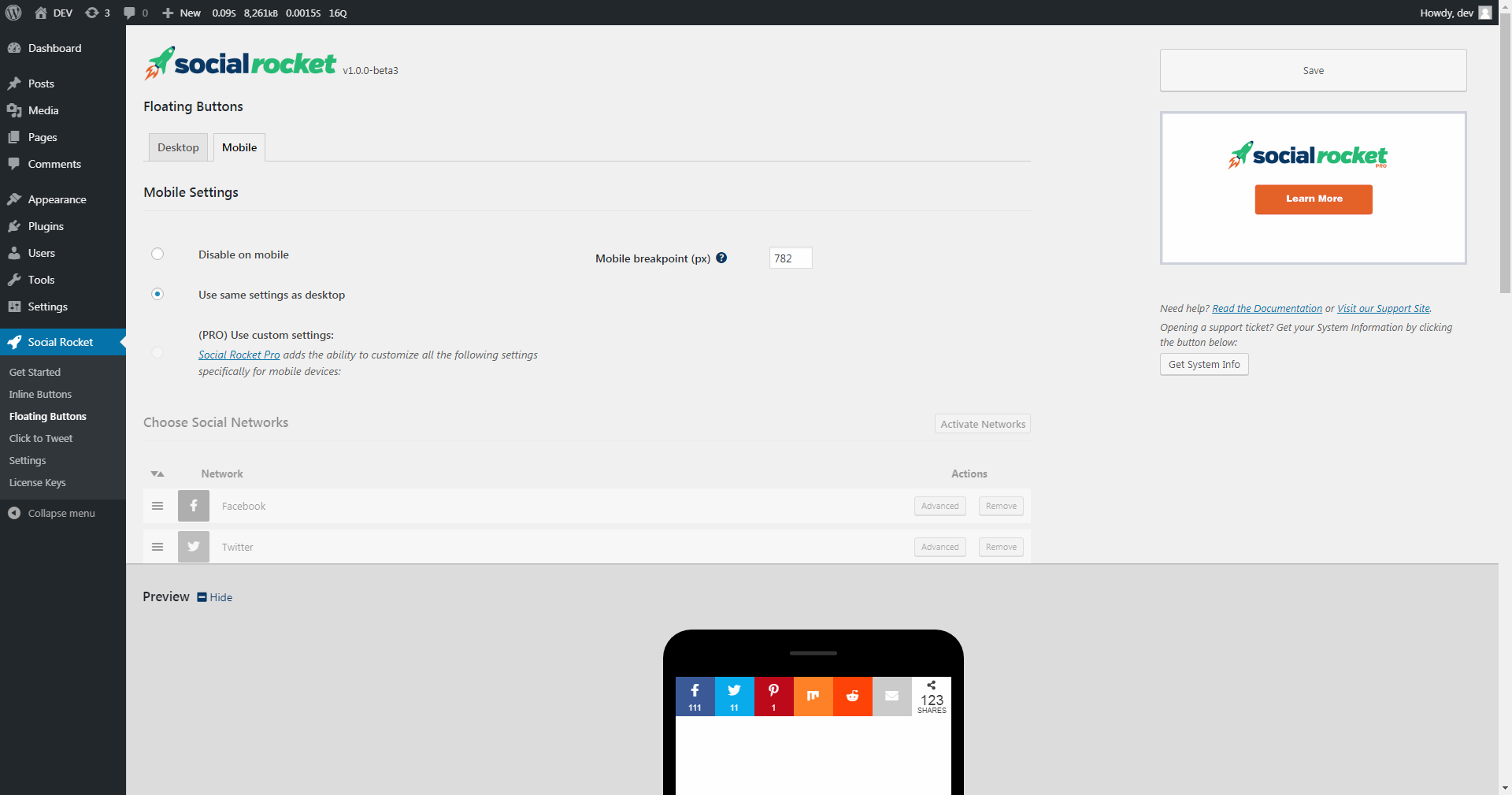Viewport: 1512px width, 795px height.
Task: Open Get Started submenu item
Action: (x=35, y=372)
